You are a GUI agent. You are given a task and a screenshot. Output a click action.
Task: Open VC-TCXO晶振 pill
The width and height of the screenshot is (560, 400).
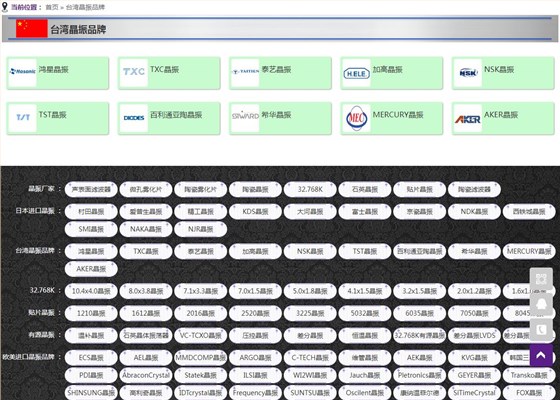coord(201,335)
